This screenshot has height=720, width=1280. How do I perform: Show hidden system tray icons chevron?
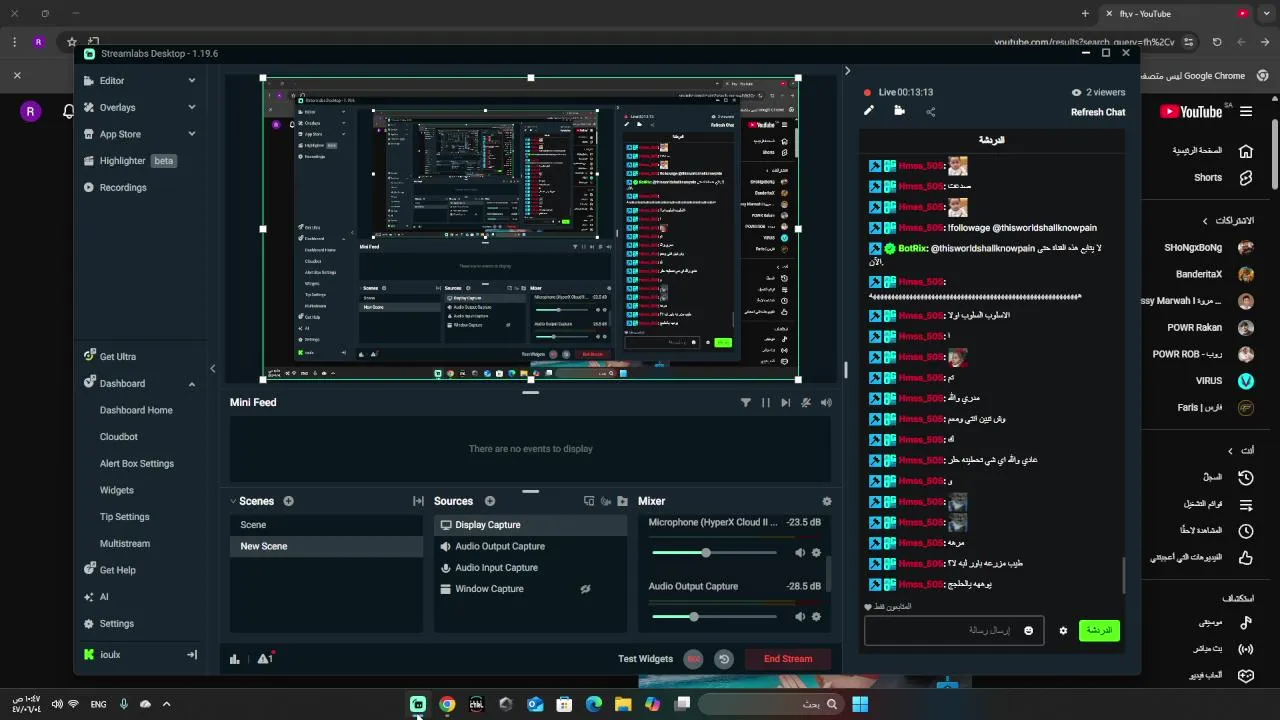click(x=166, y=704)
